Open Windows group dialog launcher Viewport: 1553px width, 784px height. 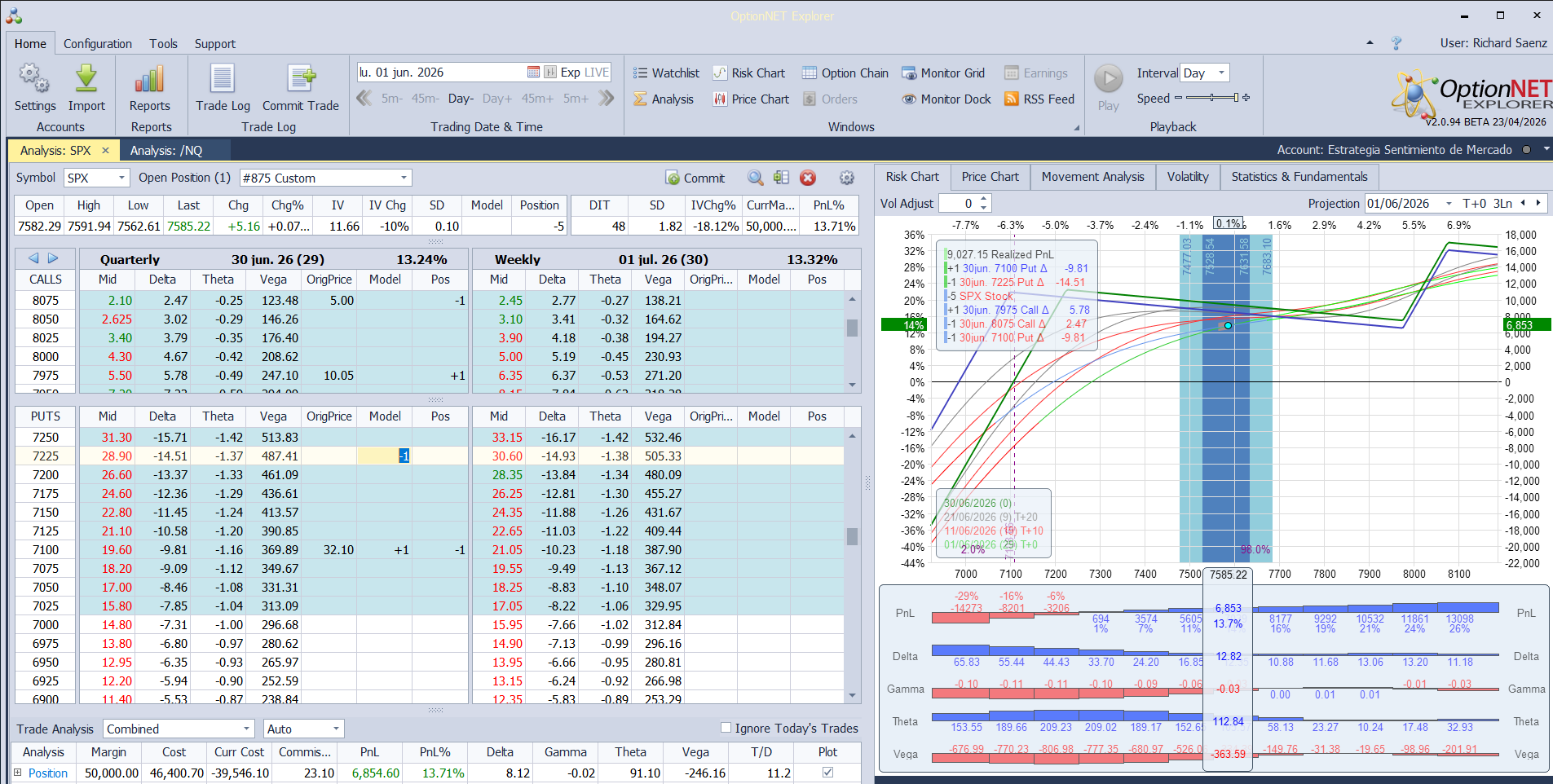1076,127
